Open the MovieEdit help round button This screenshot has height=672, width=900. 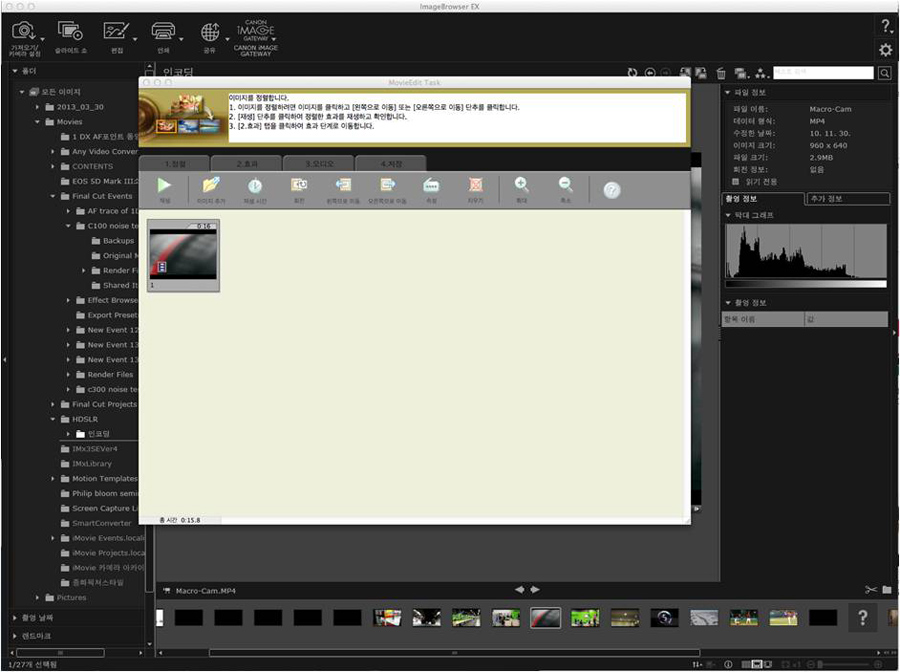(612, 190)
